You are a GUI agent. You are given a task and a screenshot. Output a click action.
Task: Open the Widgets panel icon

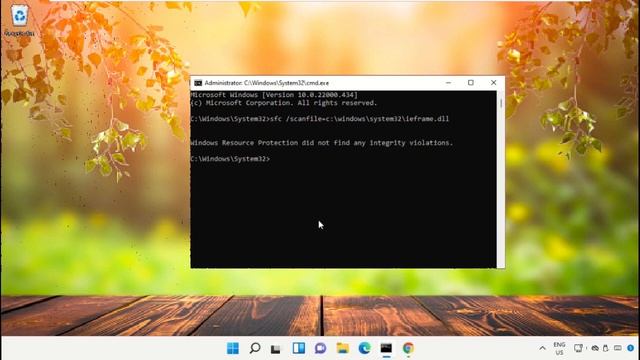point(299,348)
